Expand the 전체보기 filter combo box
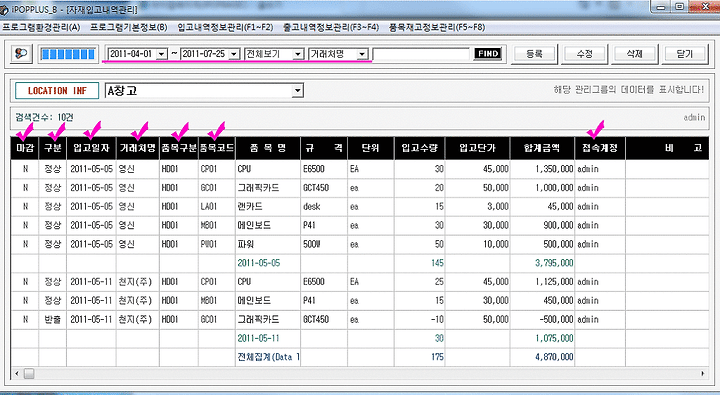Image resolution: width=720 pixels, height=395 pixels. (298, 54)
